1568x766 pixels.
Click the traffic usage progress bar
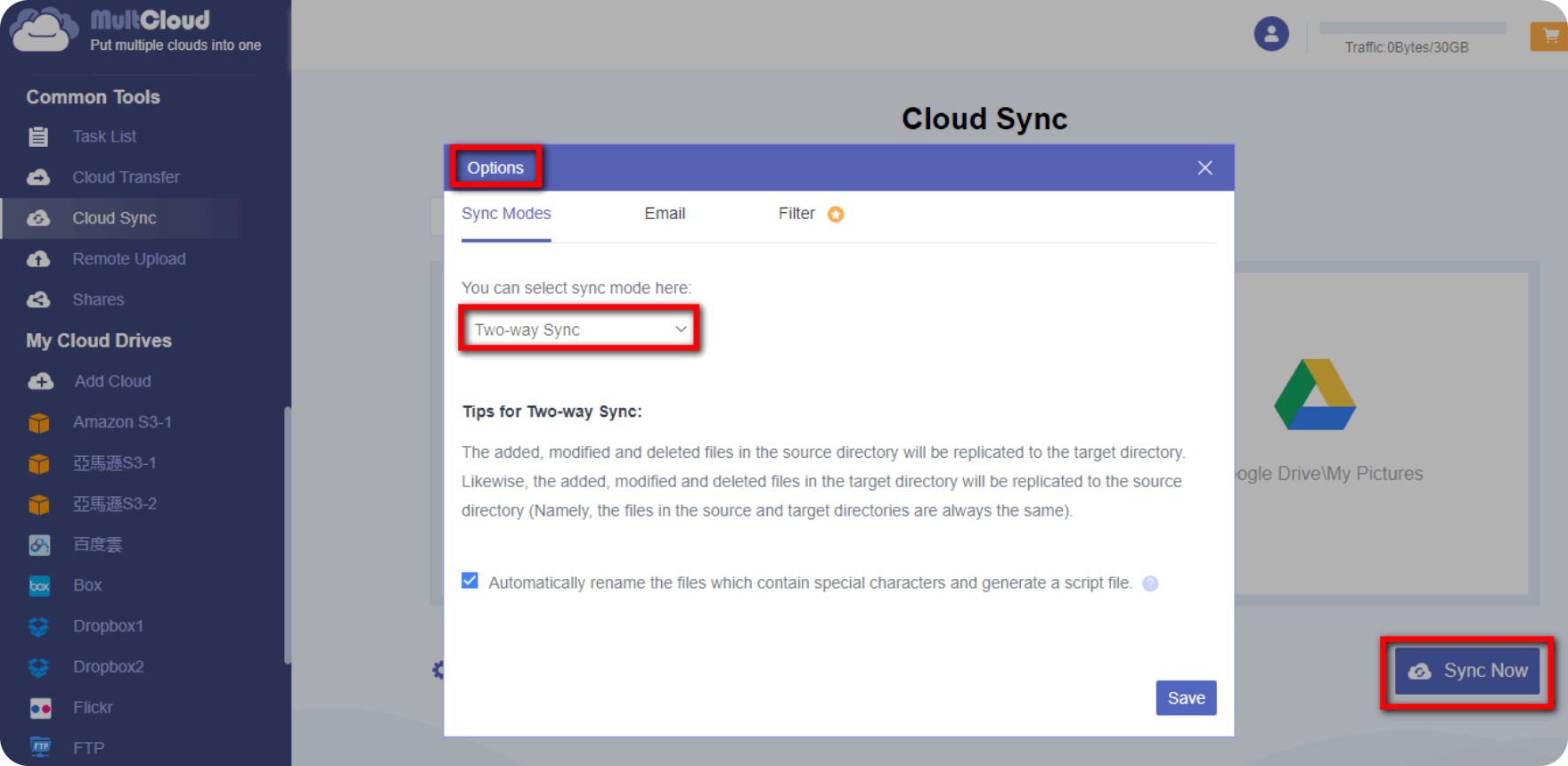click(1412, 28)
